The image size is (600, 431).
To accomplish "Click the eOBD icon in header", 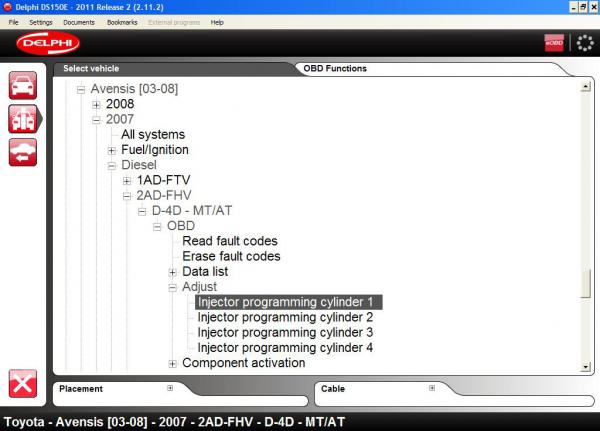I will [553, 43].
